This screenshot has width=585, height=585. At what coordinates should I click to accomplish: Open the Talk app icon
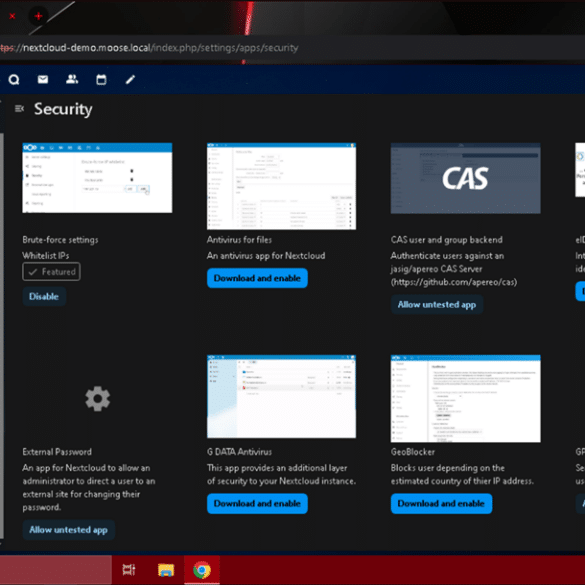[14, 79]
